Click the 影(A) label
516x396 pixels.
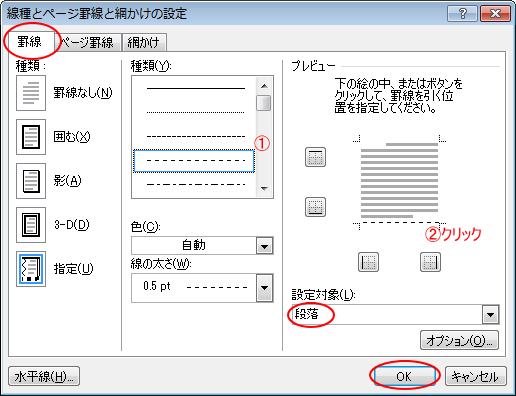pyautogui.click(x=68, y=181)
